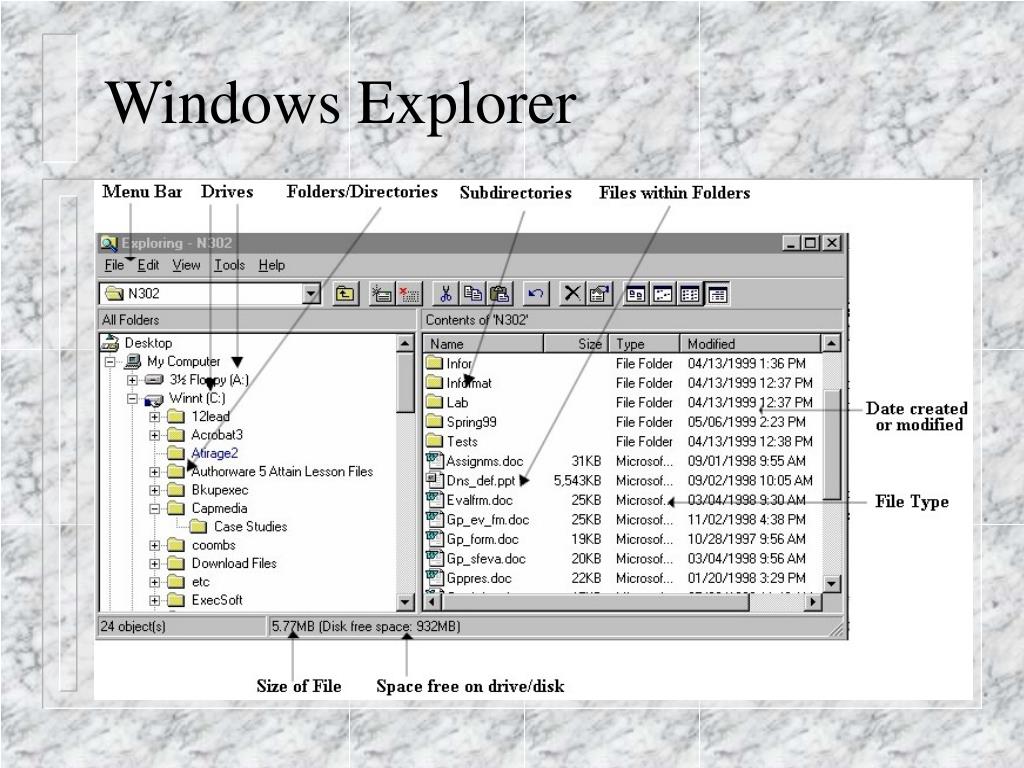Open the Edit menu
Image resolution: width=1024 pixels, height=768 pixels.
[x=148, y=265]
